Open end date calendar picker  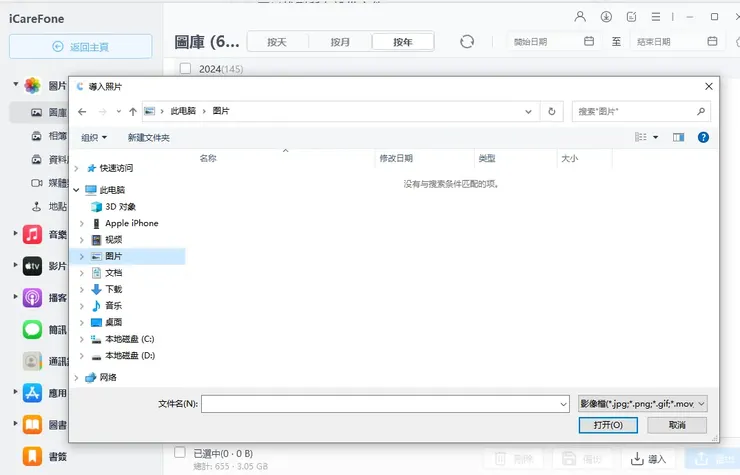click(713, 41)
